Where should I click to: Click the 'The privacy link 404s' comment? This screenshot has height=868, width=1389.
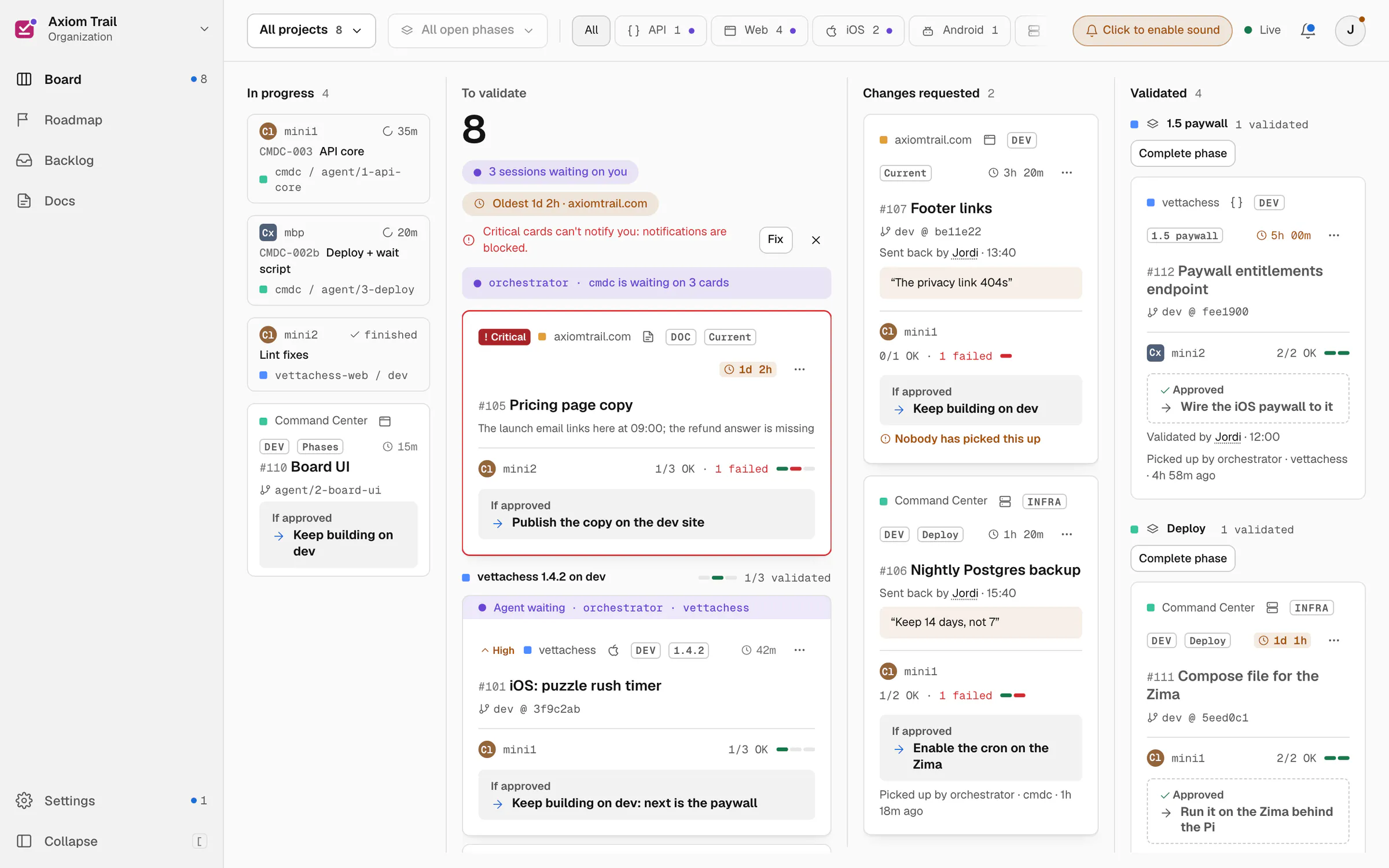[980, 283]
